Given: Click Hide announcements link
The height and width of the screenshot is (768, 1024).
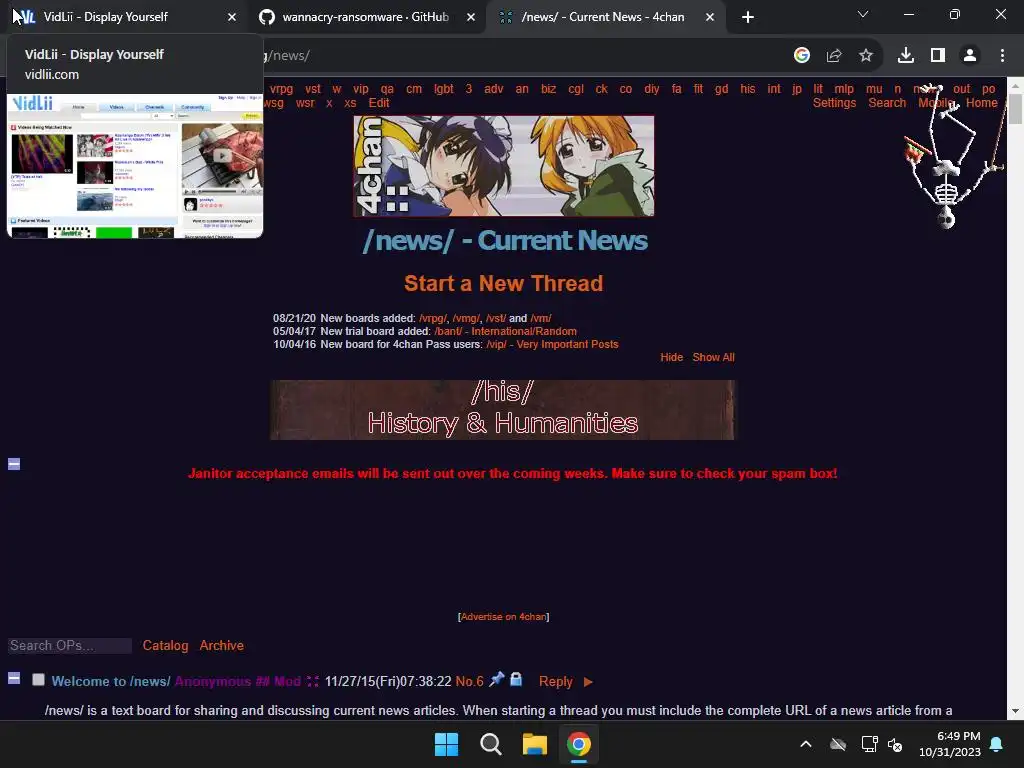Looking at the screenshot, I should [x=671, y=357].
